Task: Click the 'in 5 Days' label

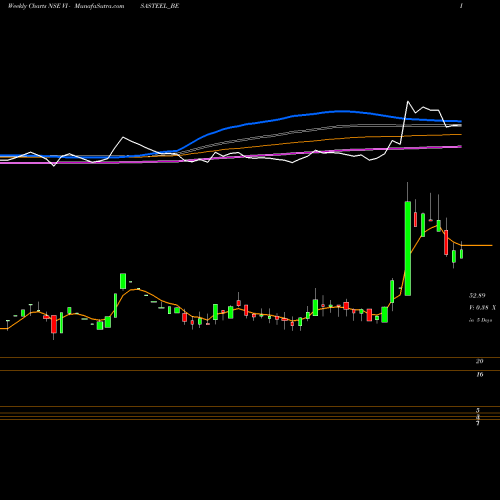Action: (x=480, y=320)
